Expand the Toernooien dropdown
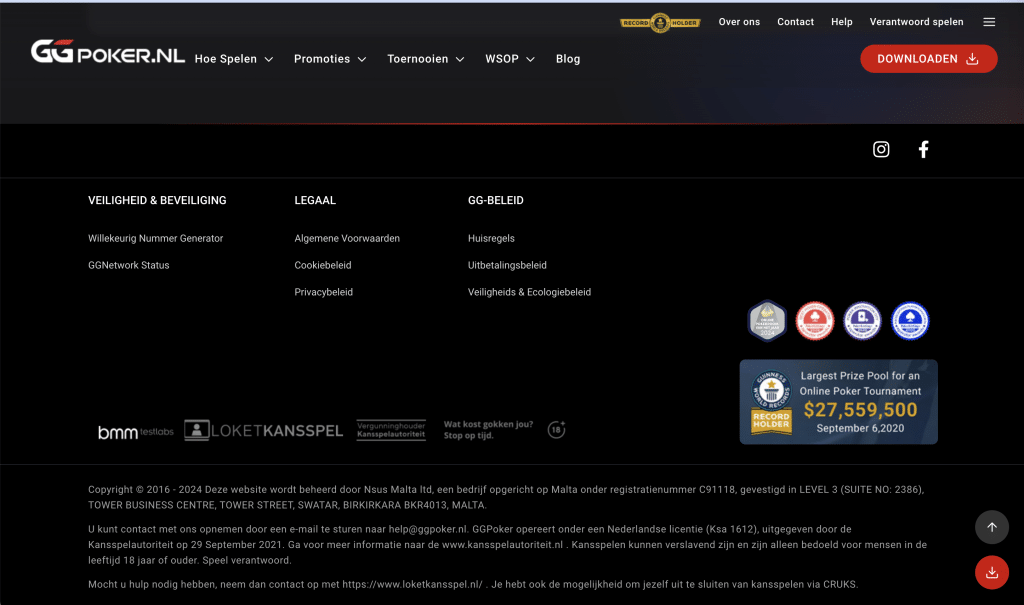This screenshot has height=605, width=1024. pyautogui.click(x=426, y=59)
